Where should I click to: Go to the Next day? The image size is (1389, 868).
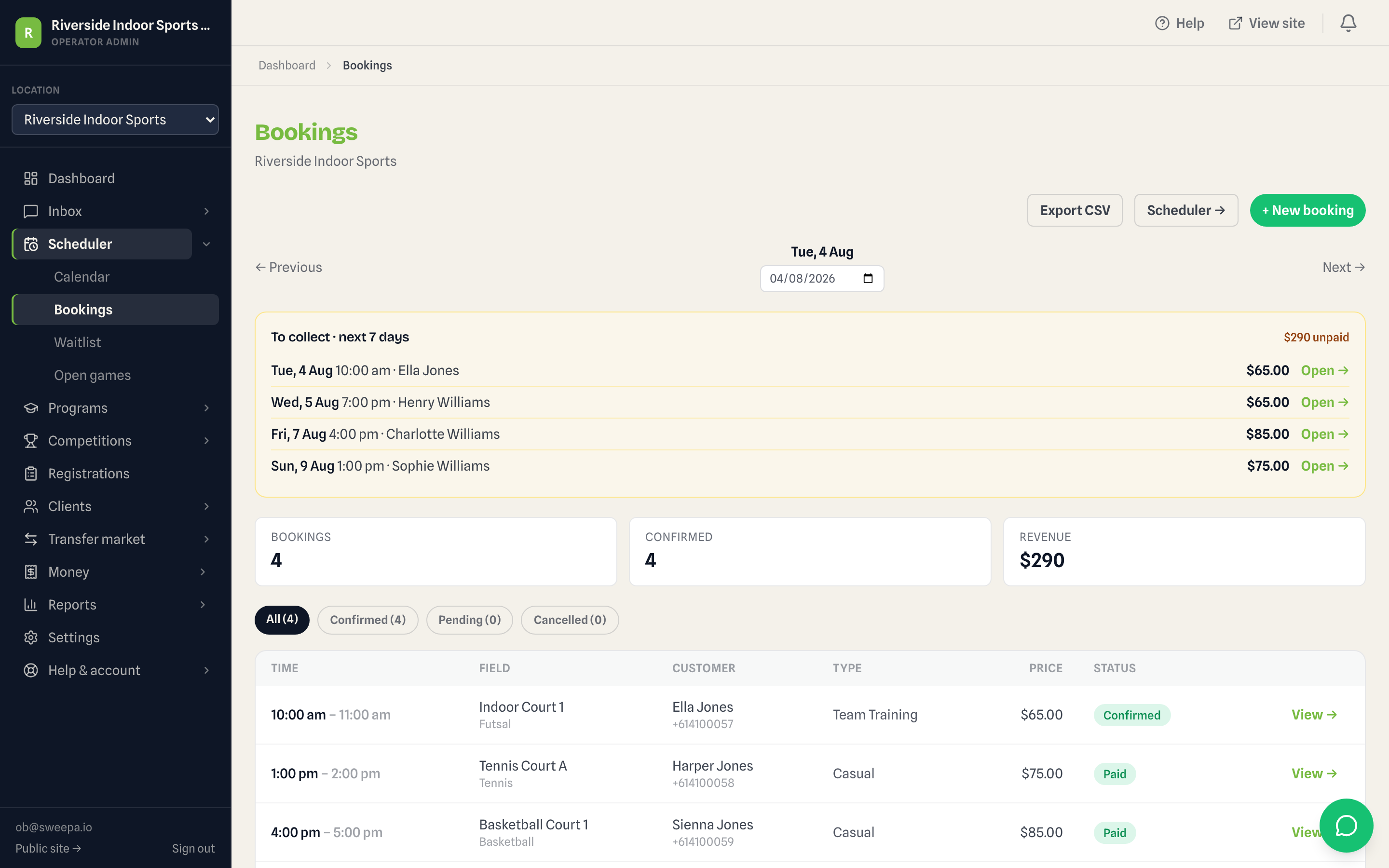pyautogui.click(x=1344, y=267)
